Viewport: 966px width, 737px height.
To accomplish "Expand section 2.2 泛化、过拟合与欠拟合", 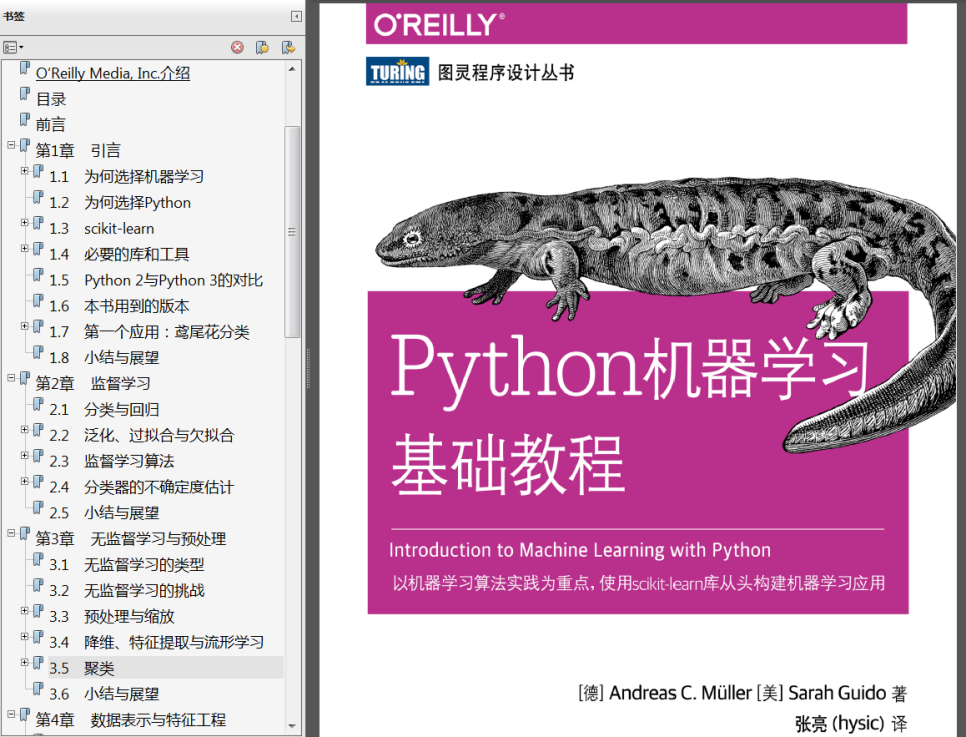I will pyautogui.click(x=25, y=430).
